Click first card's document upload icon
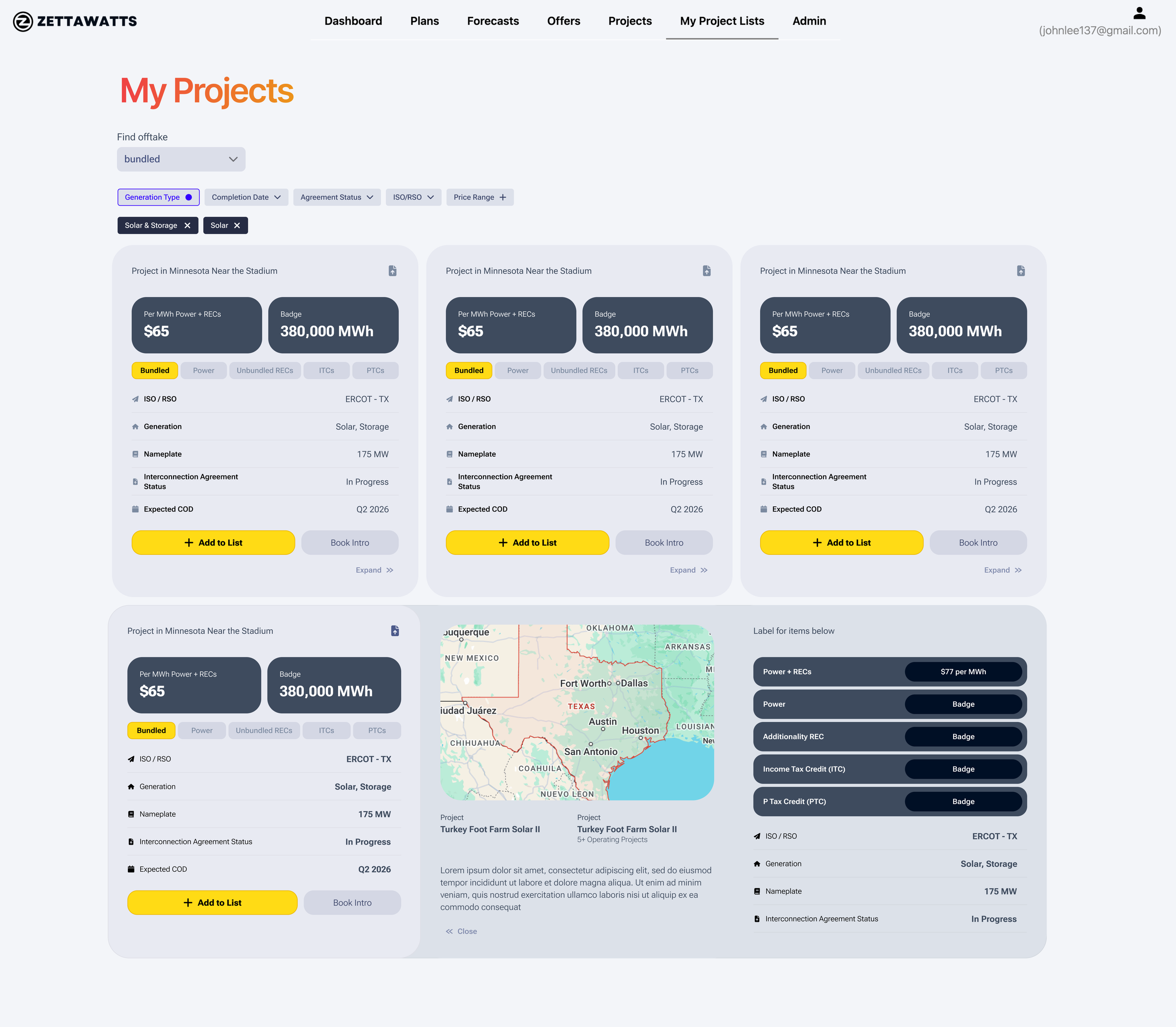Image resolution: width=1176 pixels, height=1027 pixels. pos(392,270)
